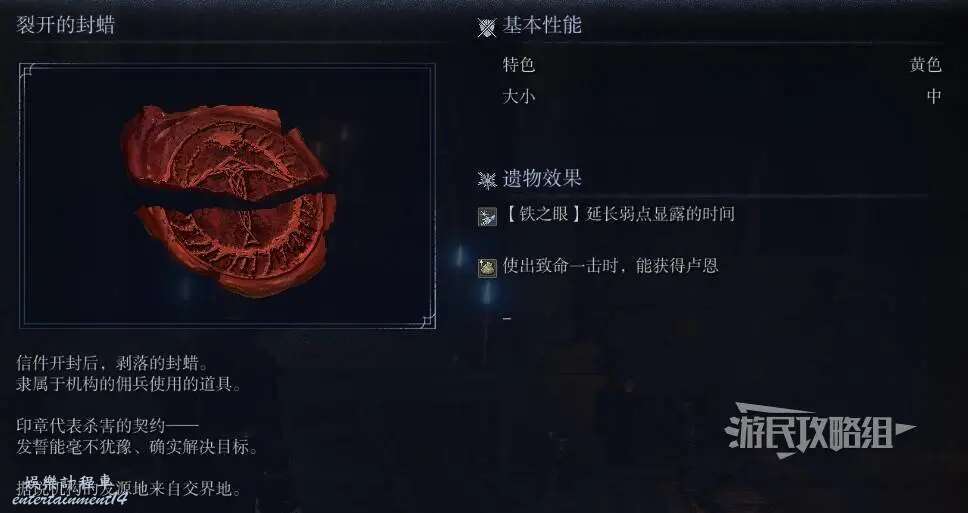Click the description line 印章代表杀害的契约
The width and height of the screenshot is (968, 513).
107,426
